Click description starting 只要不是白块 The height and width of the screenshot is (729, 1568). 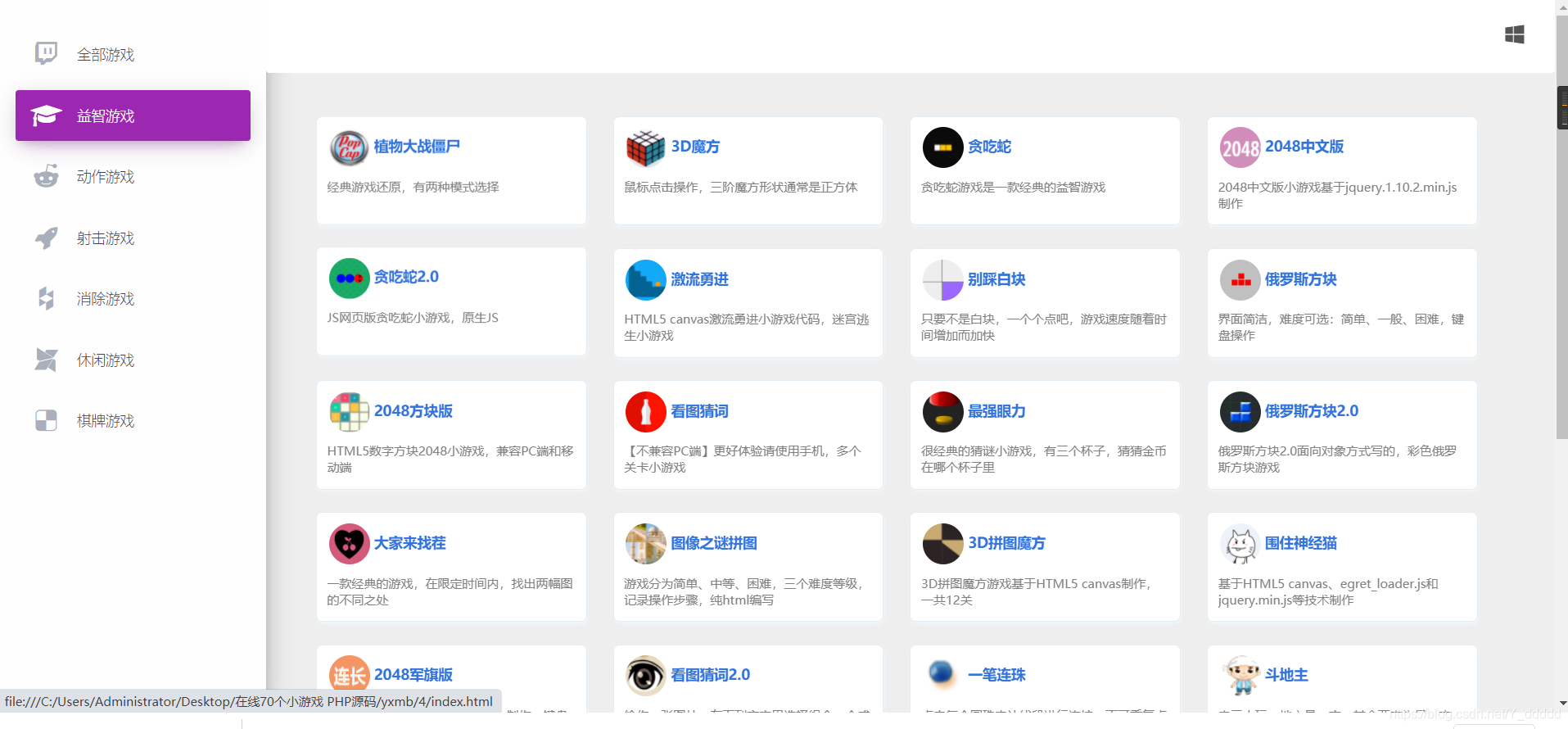click(1044, 328)
